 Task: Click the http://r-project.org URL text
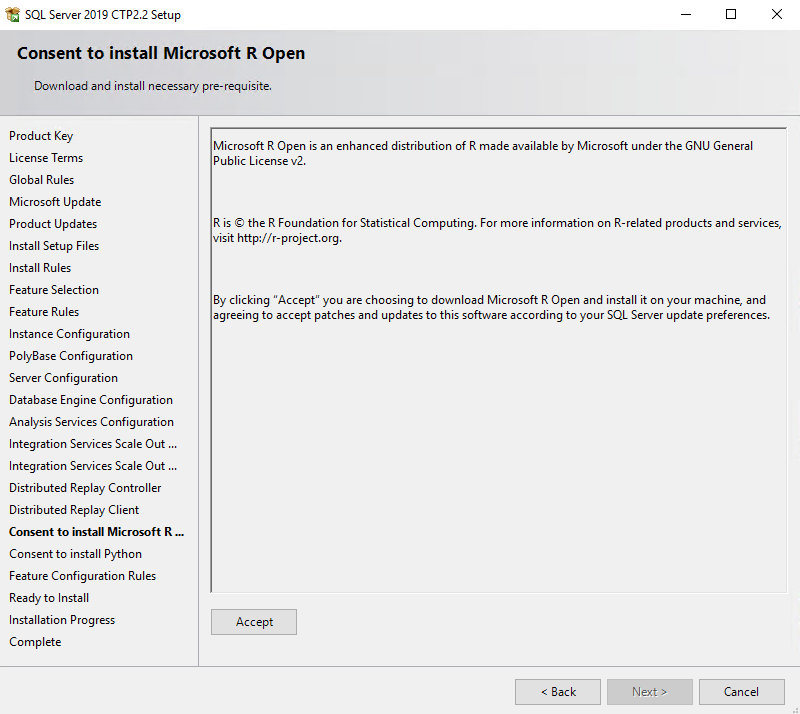tap(288, 238)
